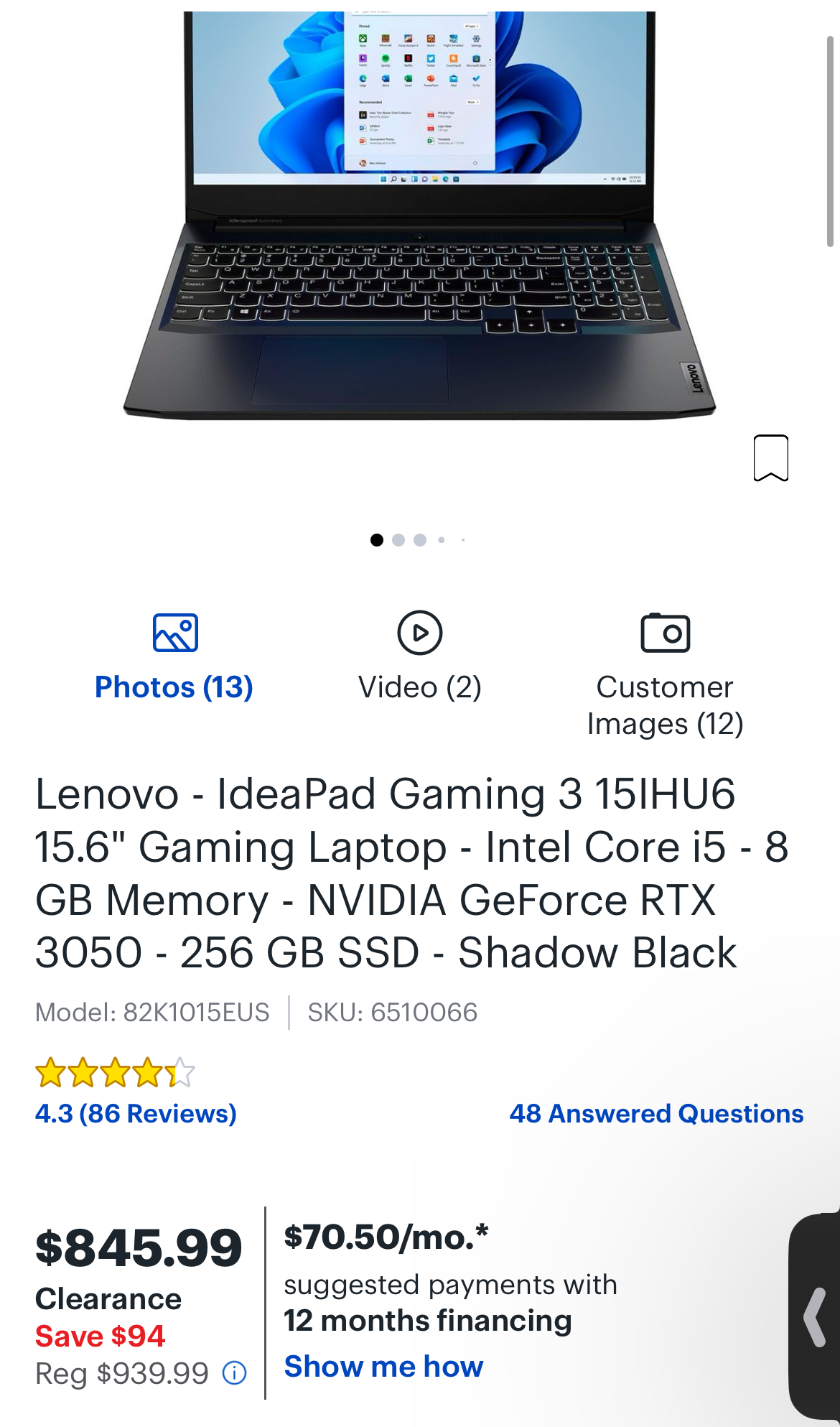
Task: Click the Show me how financing link
Action: click(x=383, y=1366)
